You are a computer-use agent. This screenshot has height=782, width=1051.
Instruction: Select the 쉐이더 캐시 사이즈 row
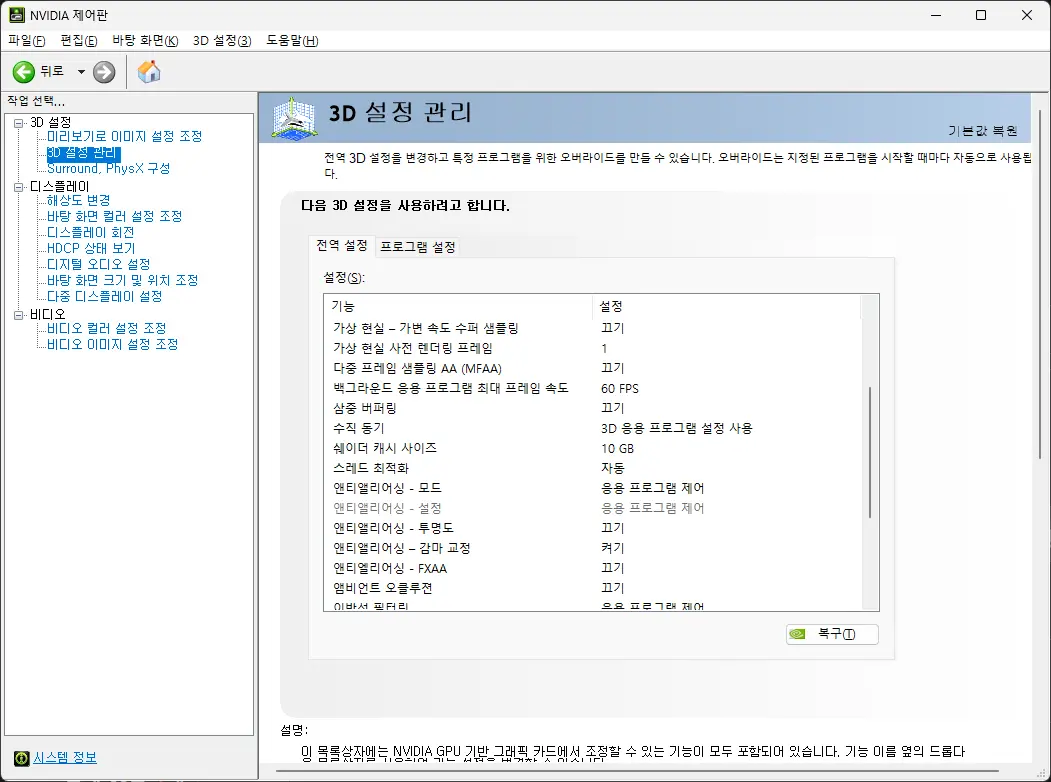click(x=593, y=448)
